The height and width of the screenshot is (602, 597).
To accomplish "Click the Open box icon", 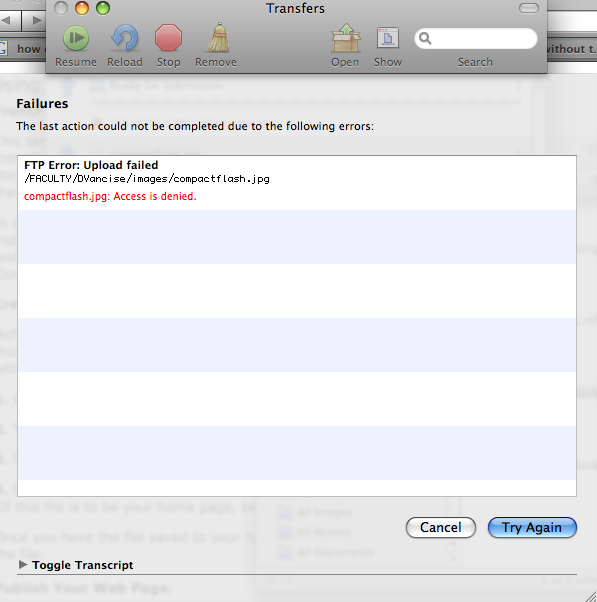I will pos(345,38).
